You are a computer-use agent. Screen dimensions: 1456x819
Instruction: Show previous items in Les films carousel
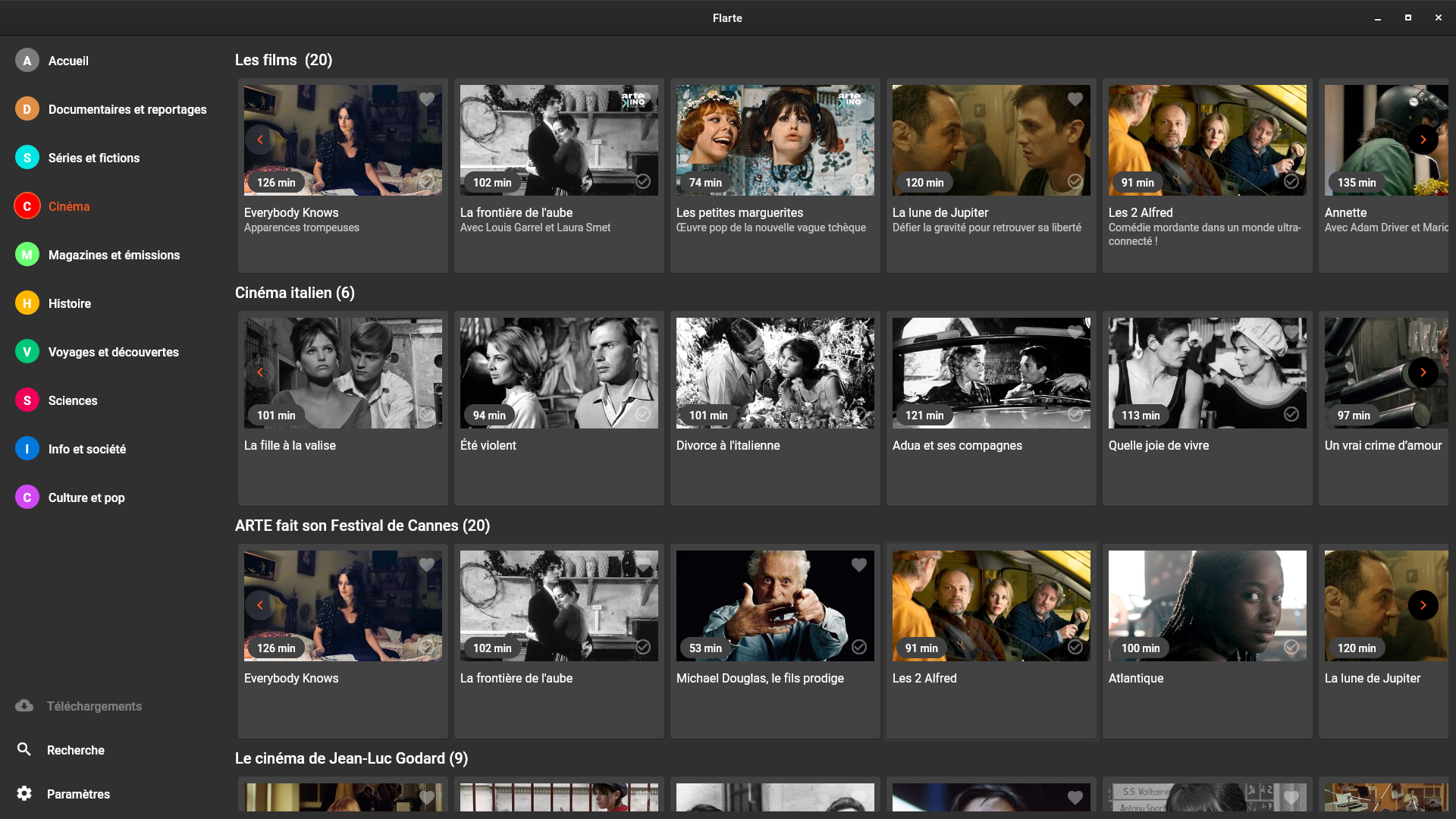(x=260, y=140)
